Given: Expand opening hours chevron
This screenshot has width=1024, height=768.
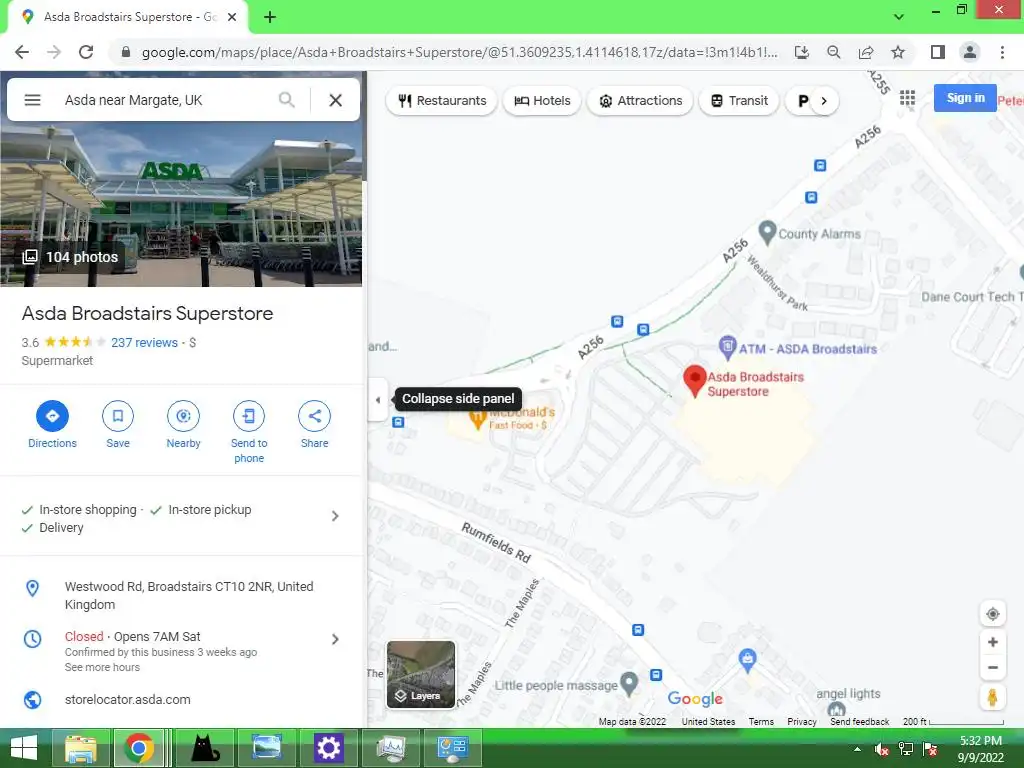Looking at the screenshot, I should [x=335, y=639].
